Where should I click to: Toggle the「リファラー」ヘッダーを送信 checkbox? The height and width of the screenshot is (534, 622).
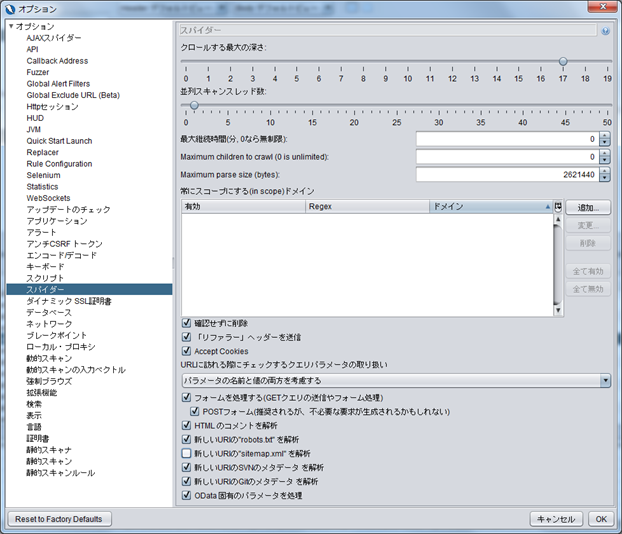[186, 337]
